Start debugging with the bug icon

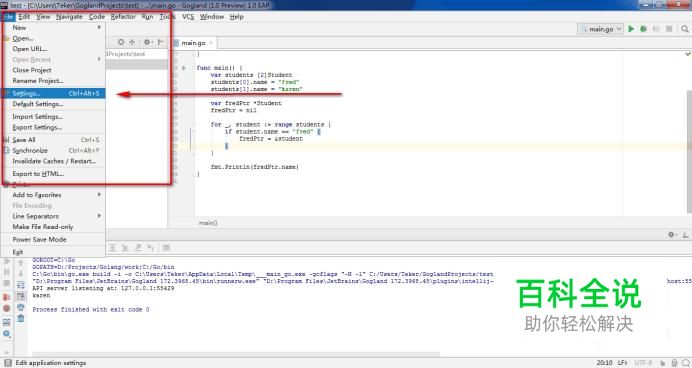[643, 29]
